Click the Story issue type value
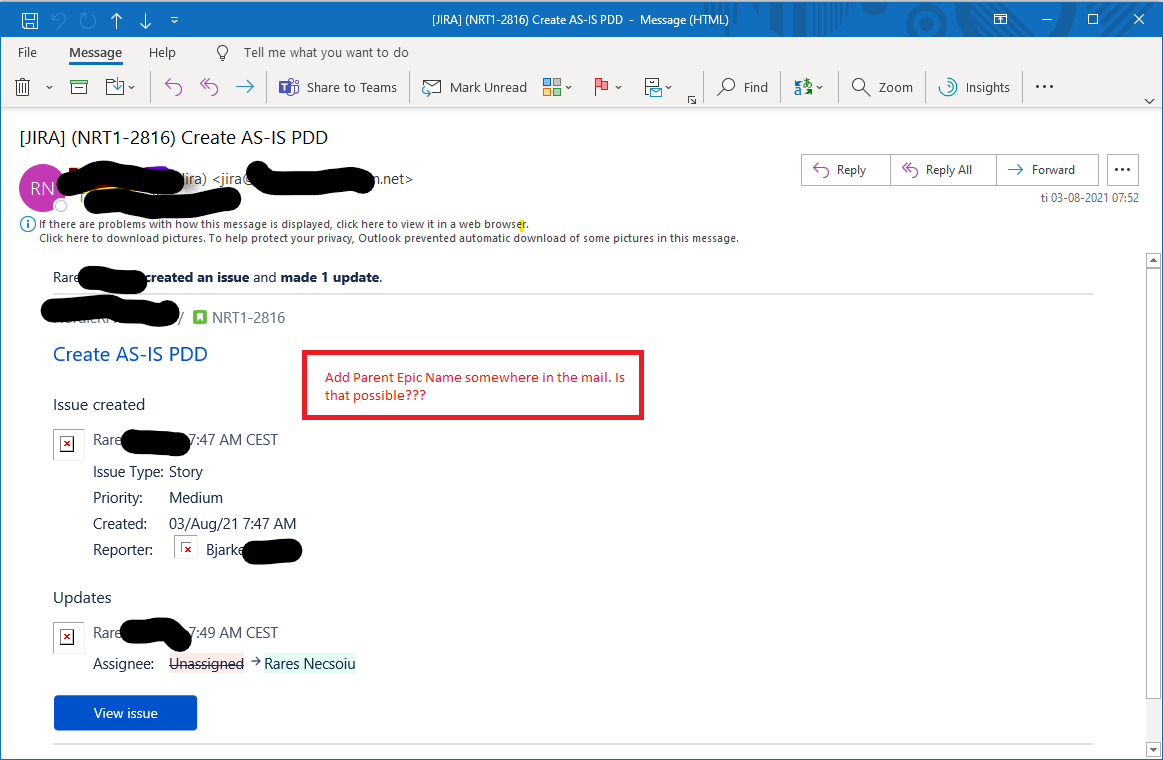The width and height of the screenshot is (1163, 760). click(185, 472)
